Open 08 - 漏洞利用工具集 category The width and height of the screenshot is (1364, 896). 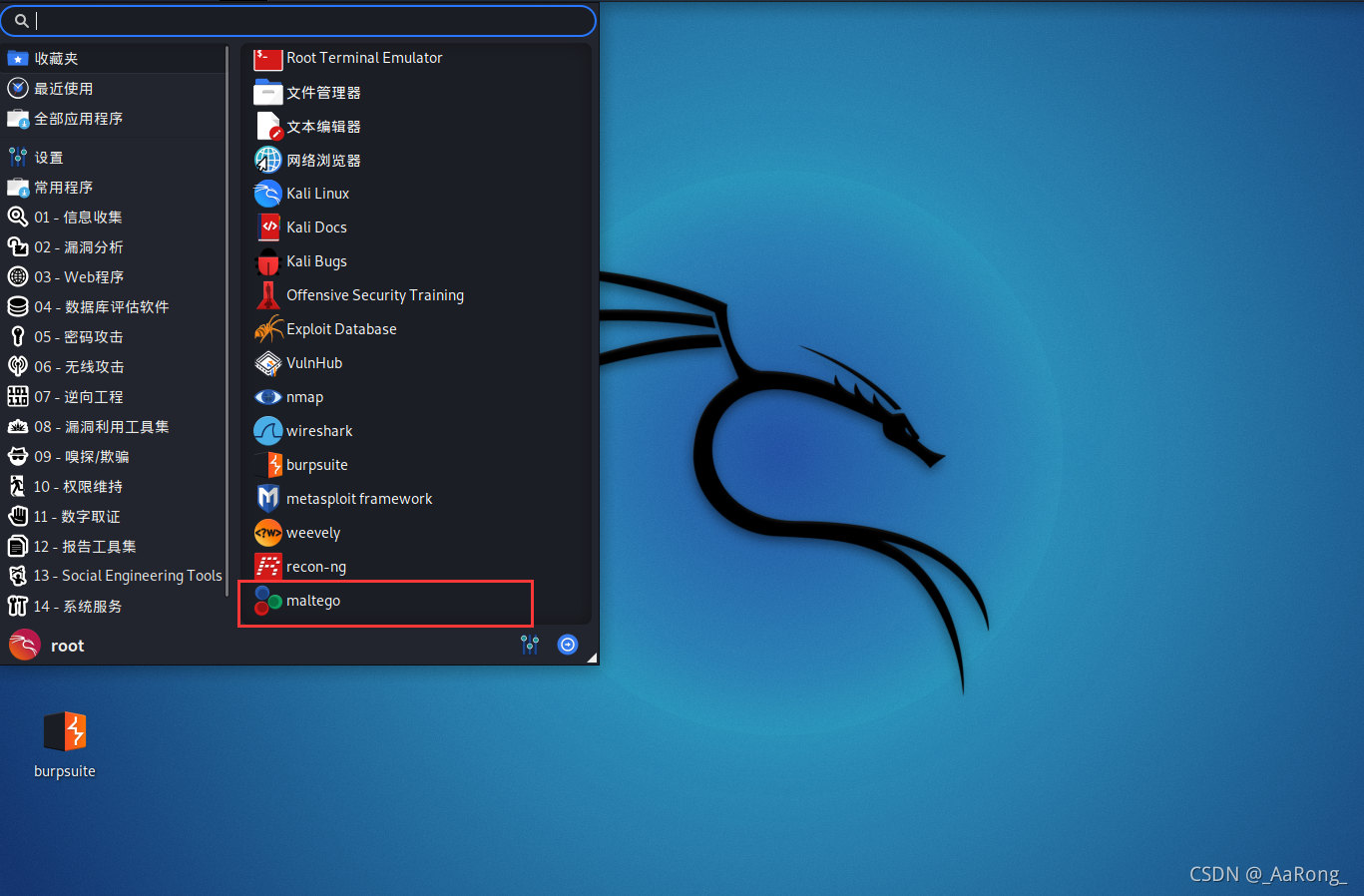(114, 427)
